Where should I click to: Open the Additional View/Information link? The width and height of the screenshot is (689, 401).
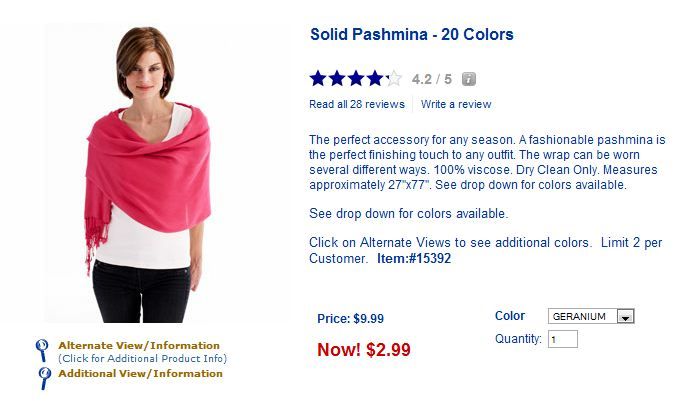pyautogui.click(x=140, y=373)
